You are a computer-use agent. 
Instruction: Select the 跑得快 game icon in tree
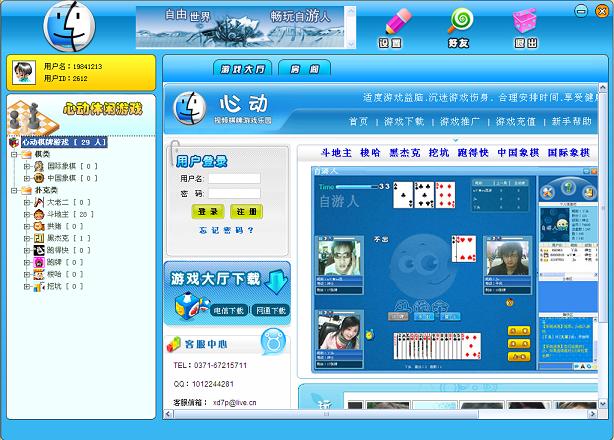coord(39,250)
